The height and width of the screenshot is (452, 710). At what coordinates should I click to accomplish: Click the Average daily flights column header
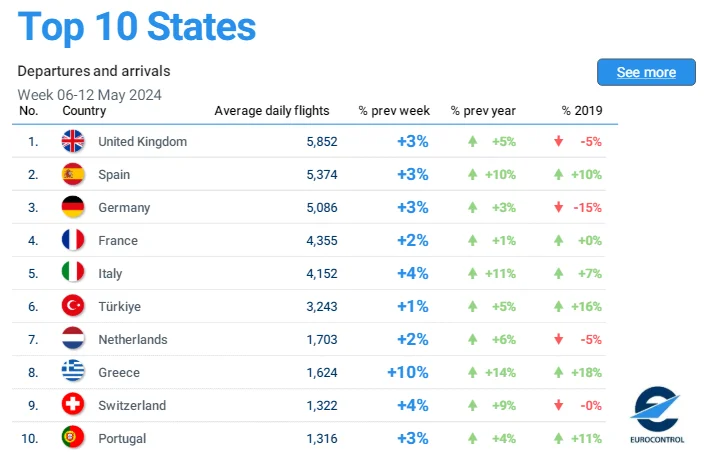point(272,111)
